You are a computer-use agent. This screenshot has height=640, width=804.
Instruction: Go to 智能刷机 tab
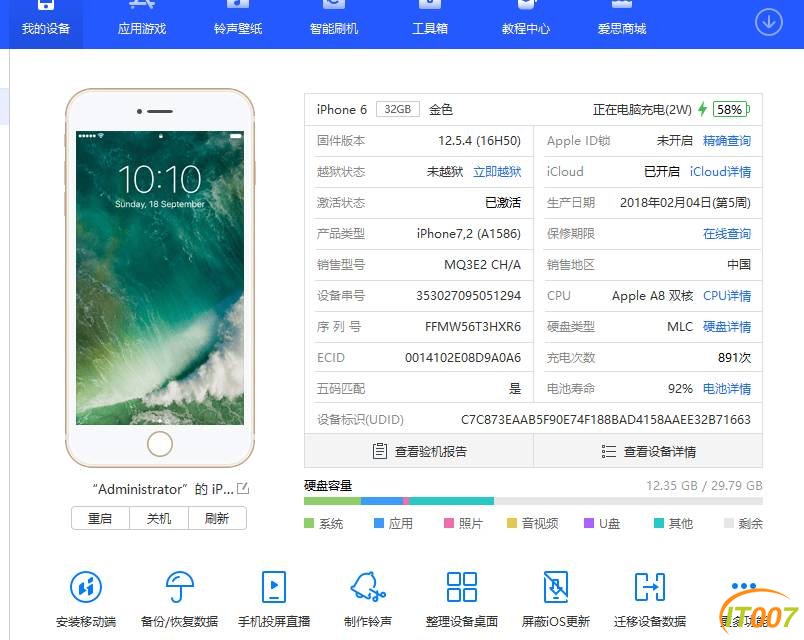tap(334, 21)
